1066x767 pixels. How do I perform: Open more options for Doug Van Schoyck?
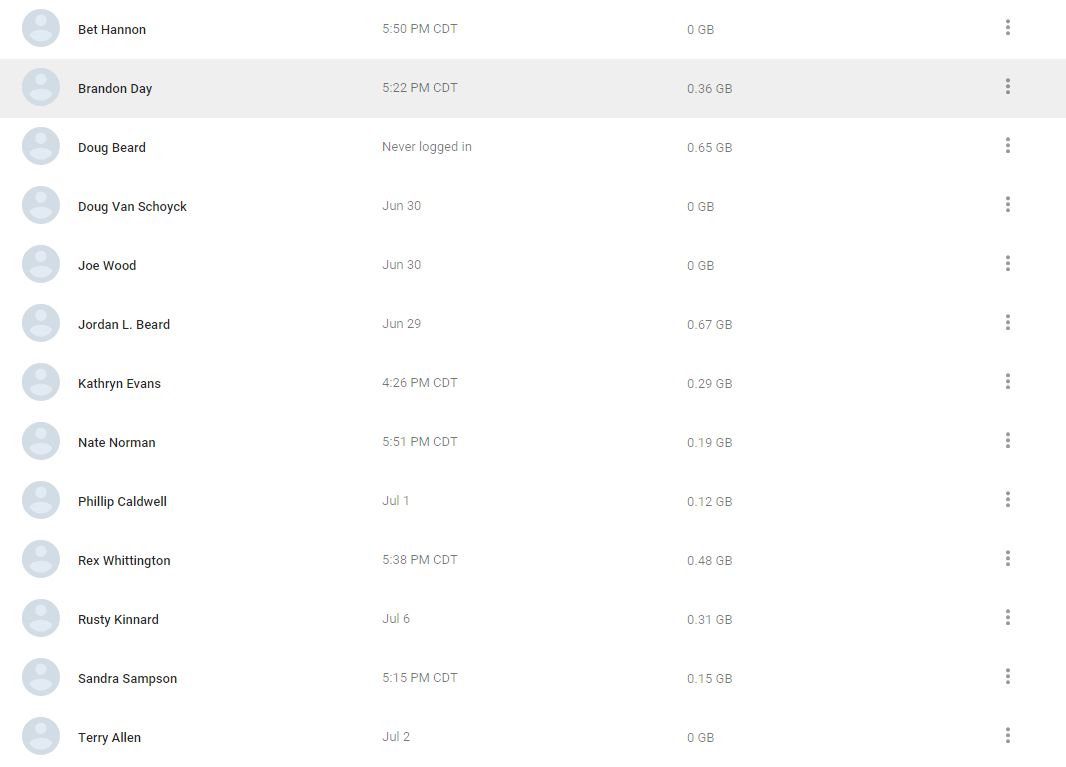1007,205
